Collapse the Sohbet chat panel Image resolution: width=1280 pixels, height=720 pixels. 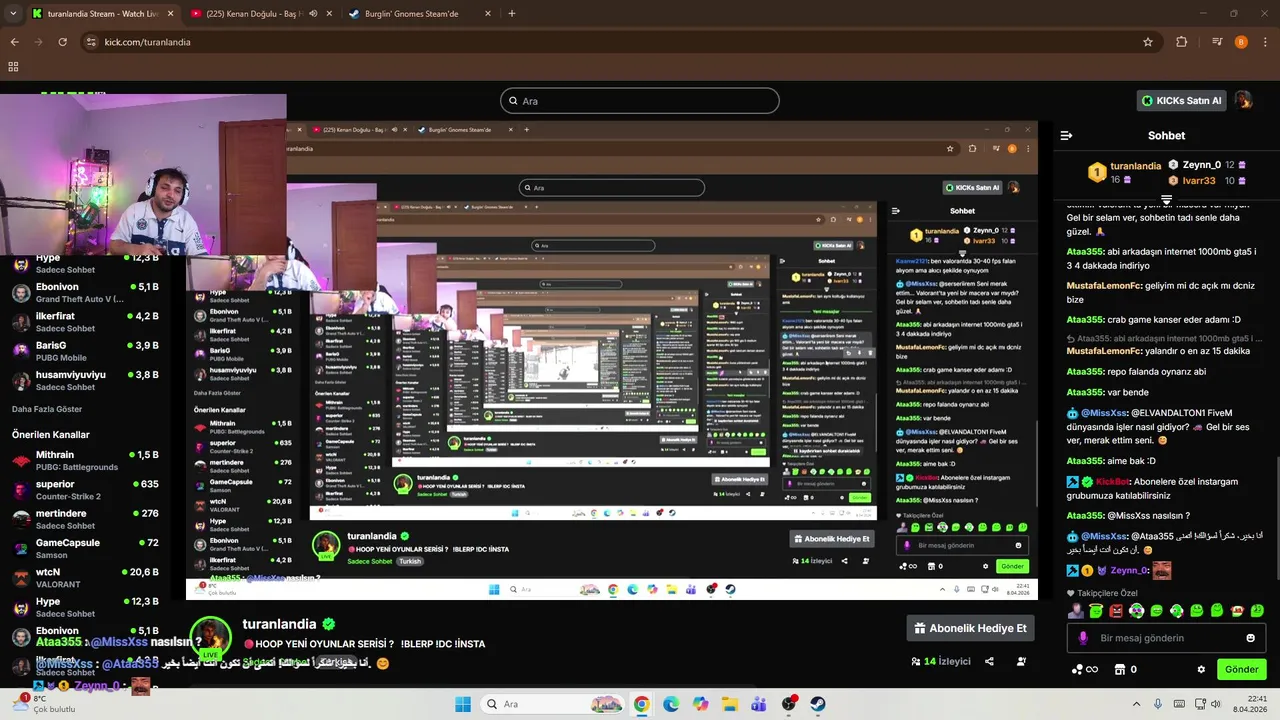[x=1066, y=135]
